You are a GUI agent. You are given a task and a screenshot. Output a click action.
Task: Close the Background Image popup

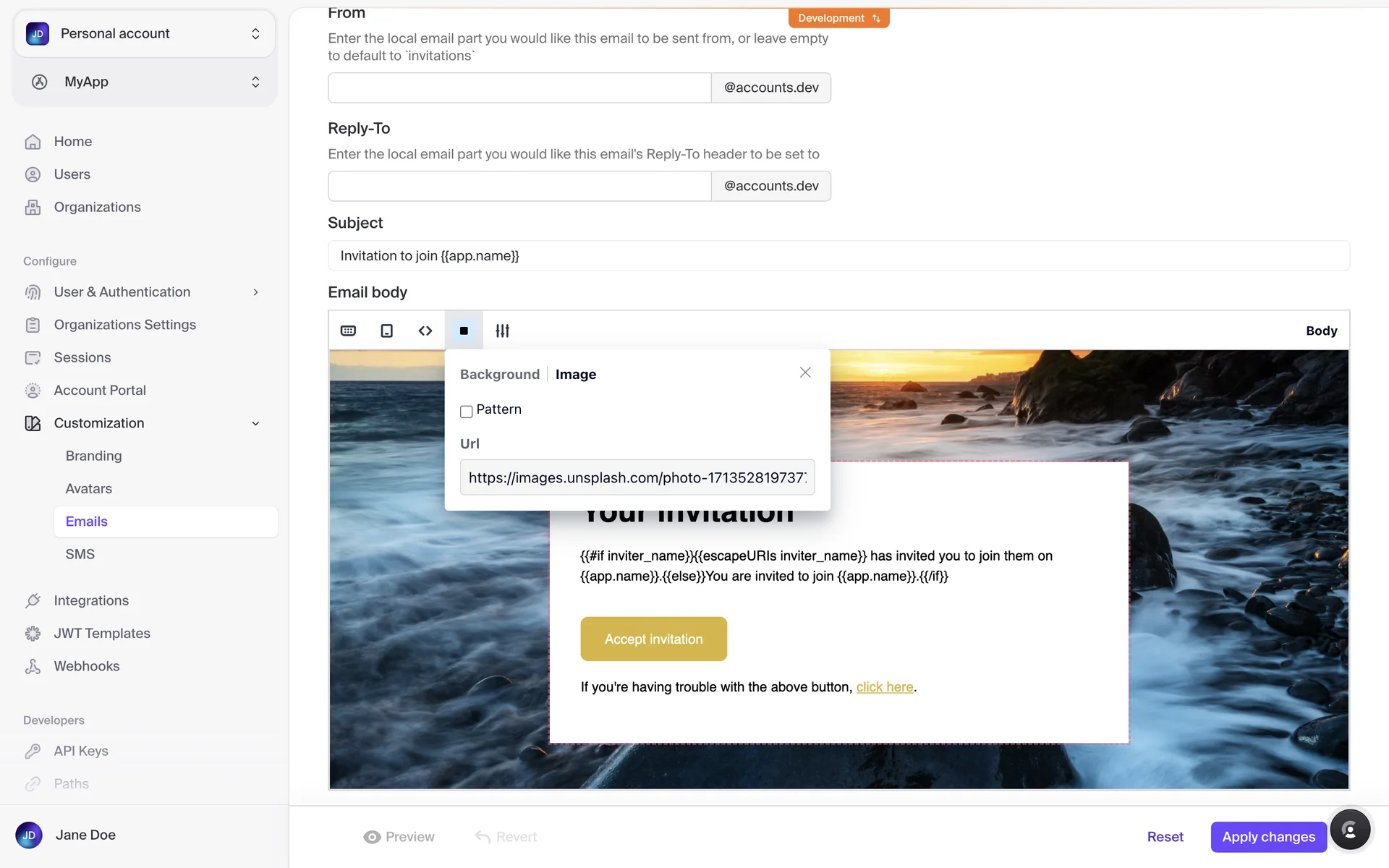pyautogui.click(x=805, y=373)
